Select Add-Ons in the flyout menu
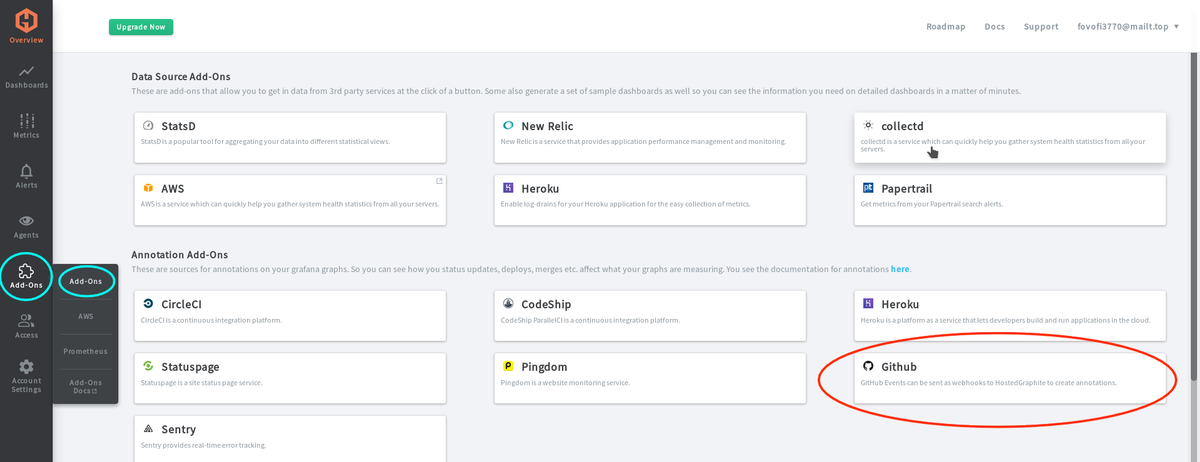 tap(85, 281)
